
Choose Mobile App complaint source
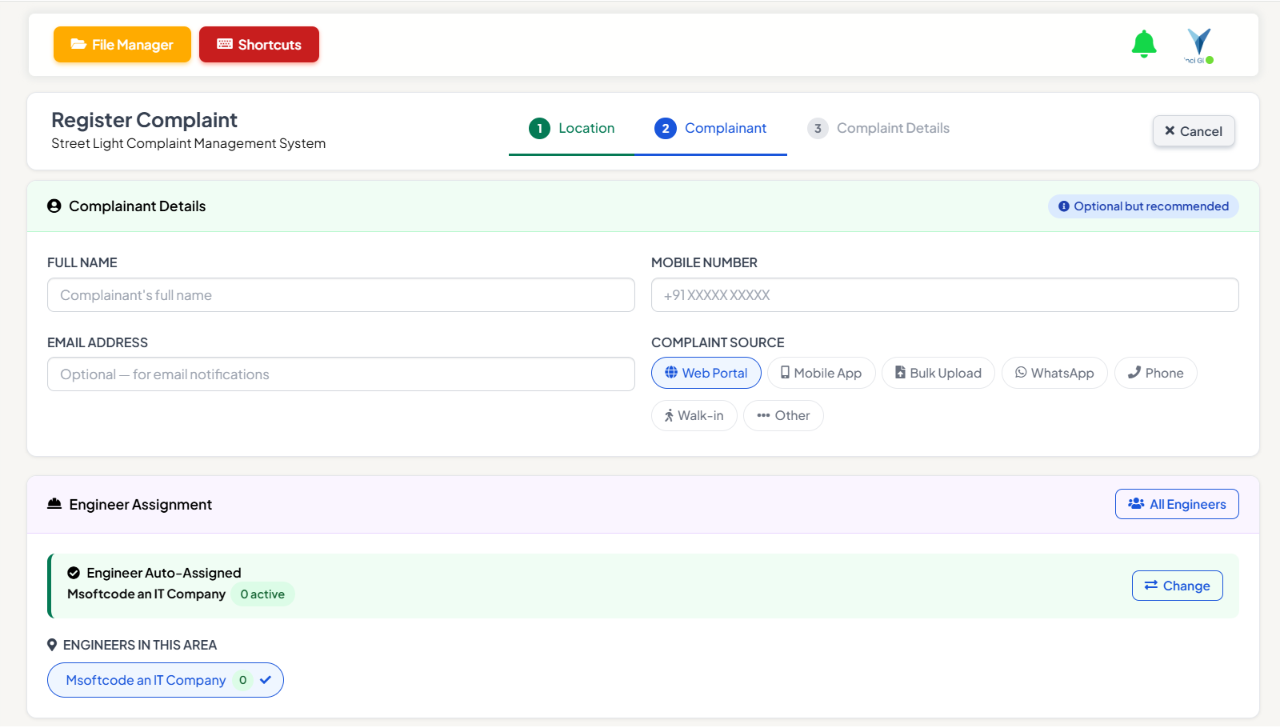pos(821,373)
